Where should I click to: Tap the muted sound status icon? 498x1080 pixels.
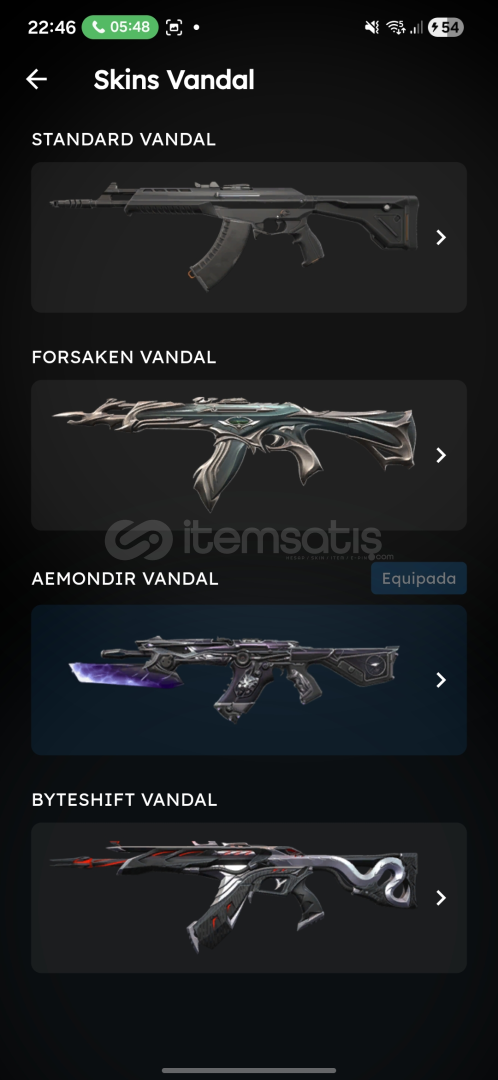(x=372, y=28)
